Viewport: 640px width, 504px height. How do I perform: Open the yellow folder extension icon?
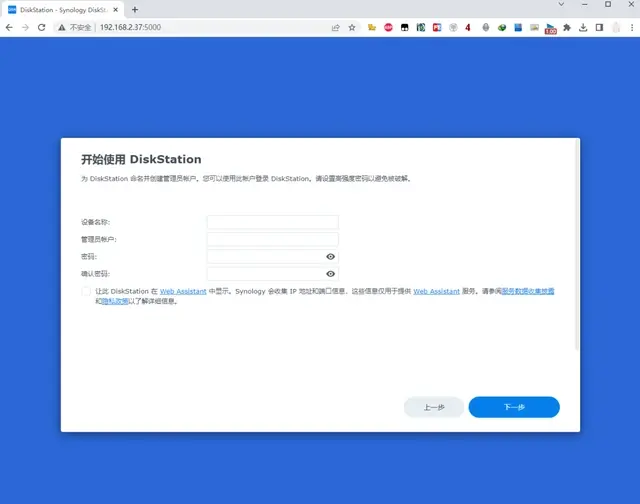click(x=372, y=27)
